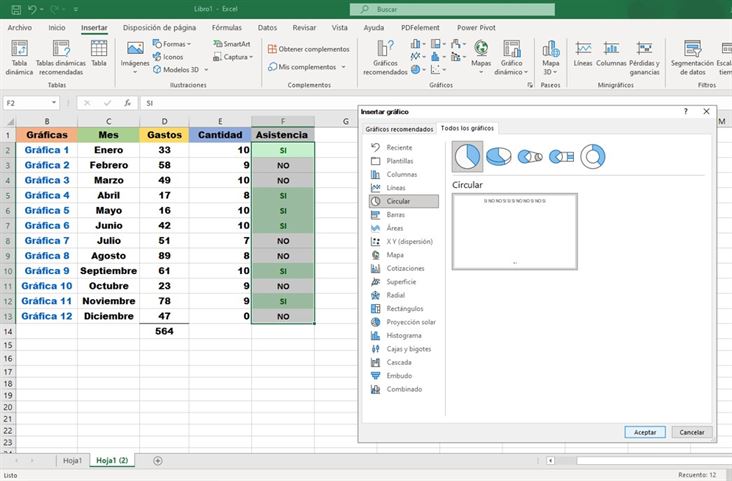Click the Circular chart preview thumbnail
Viewport: 732px width, 481px height.
[514, 232]
